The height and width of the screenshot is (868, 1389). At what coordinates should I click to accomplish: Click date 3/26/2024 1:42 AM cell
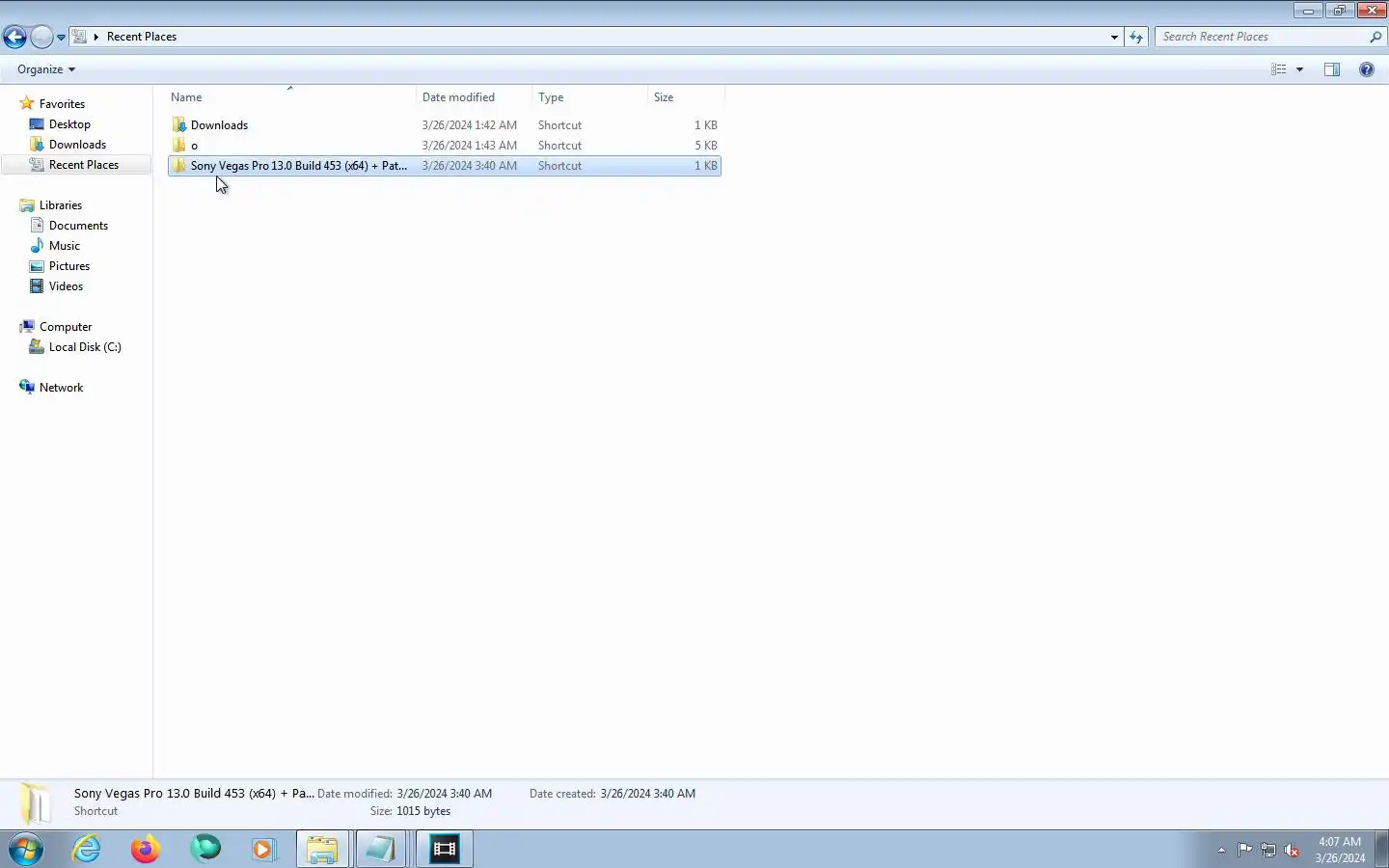[x=470, y=125]
